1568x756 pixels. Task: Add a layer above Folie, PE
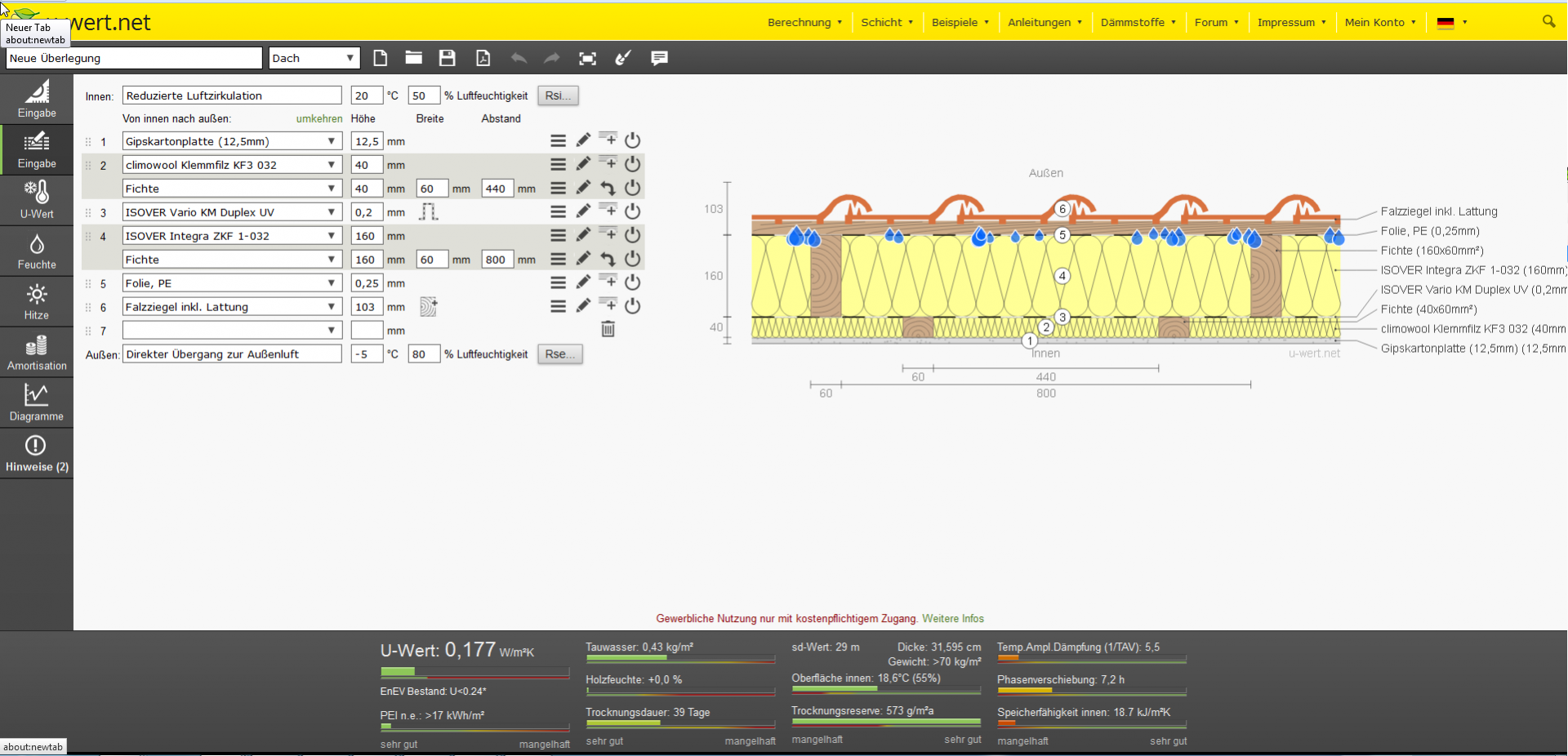click(608, 282)
